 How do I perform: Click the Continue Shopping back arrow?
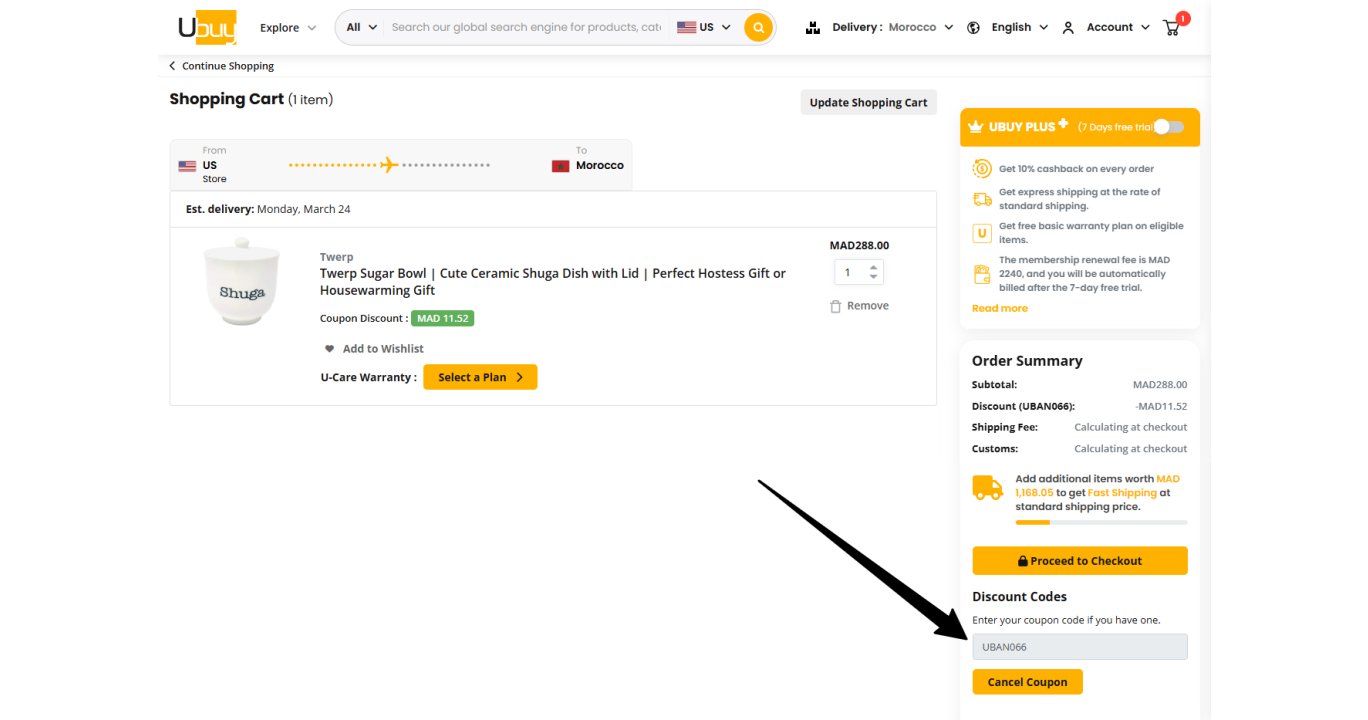pyautogui.click(x=172, y=66)
